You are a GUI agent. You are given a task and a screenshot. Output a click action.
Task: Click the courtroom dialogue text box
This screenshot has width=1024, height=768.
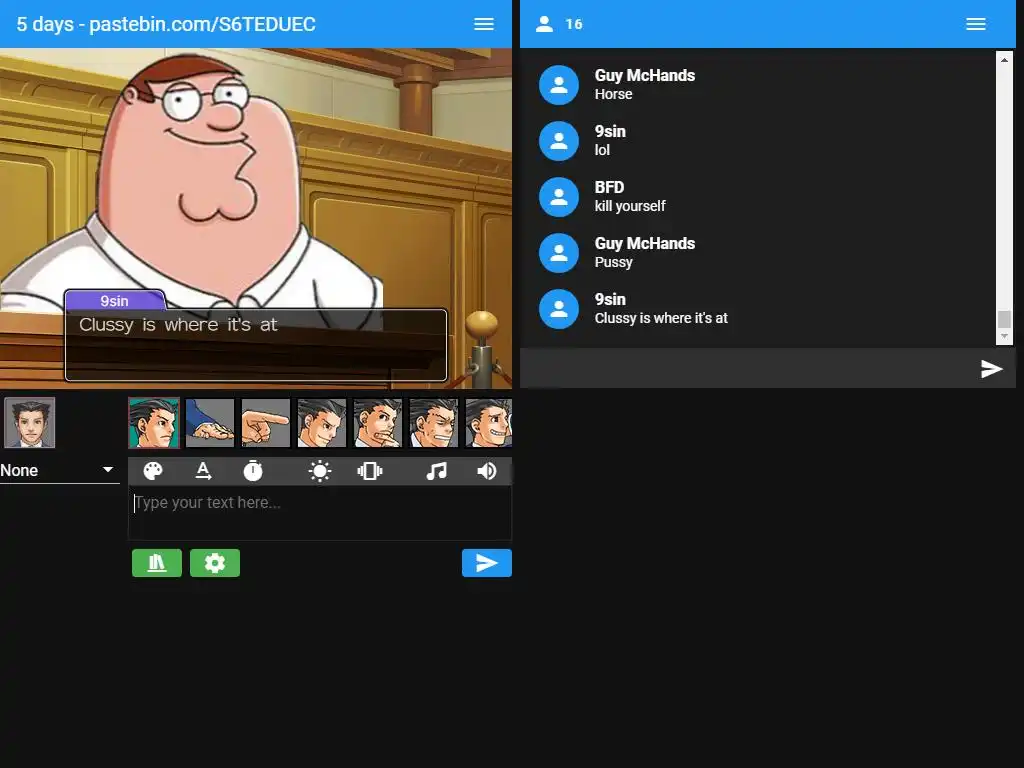256,345
